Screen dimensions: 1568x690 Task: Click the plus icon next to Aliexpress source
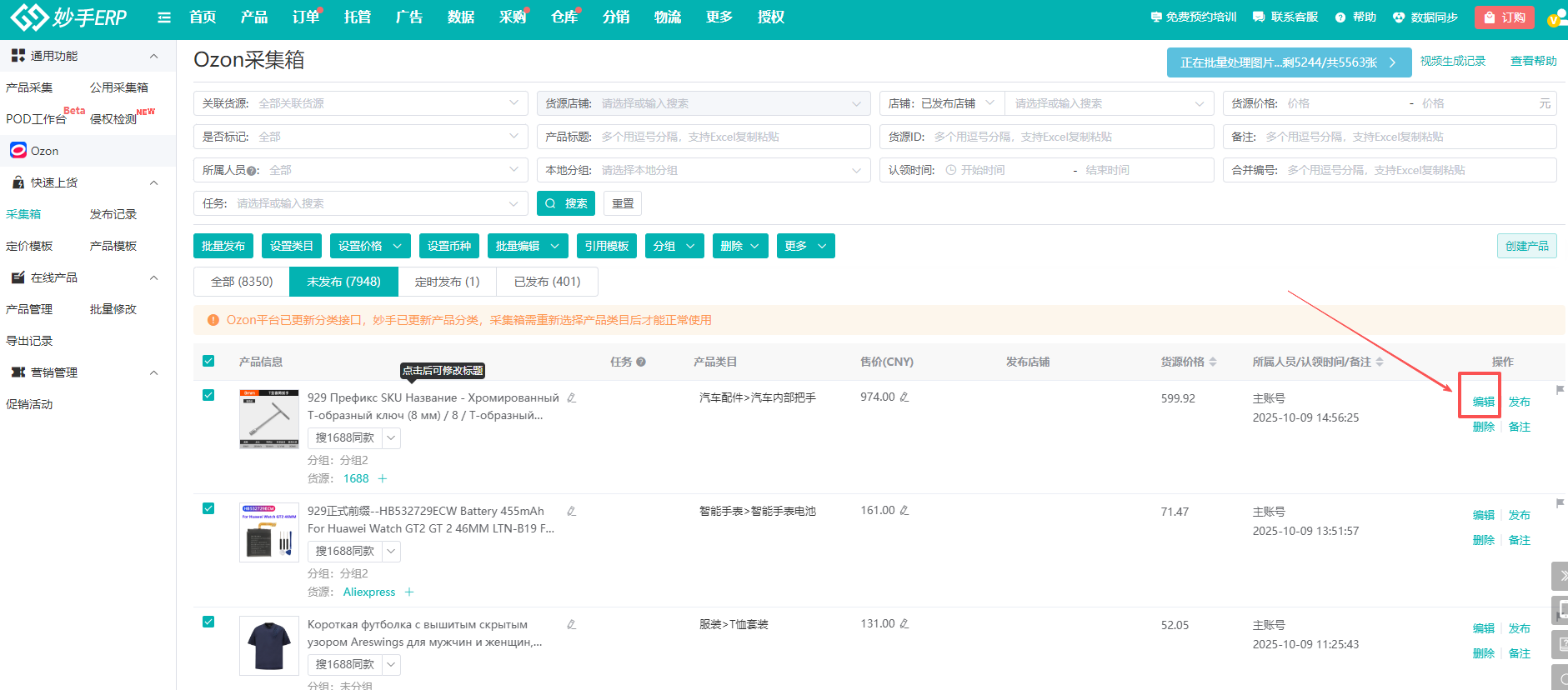click(x=409, y=592)
